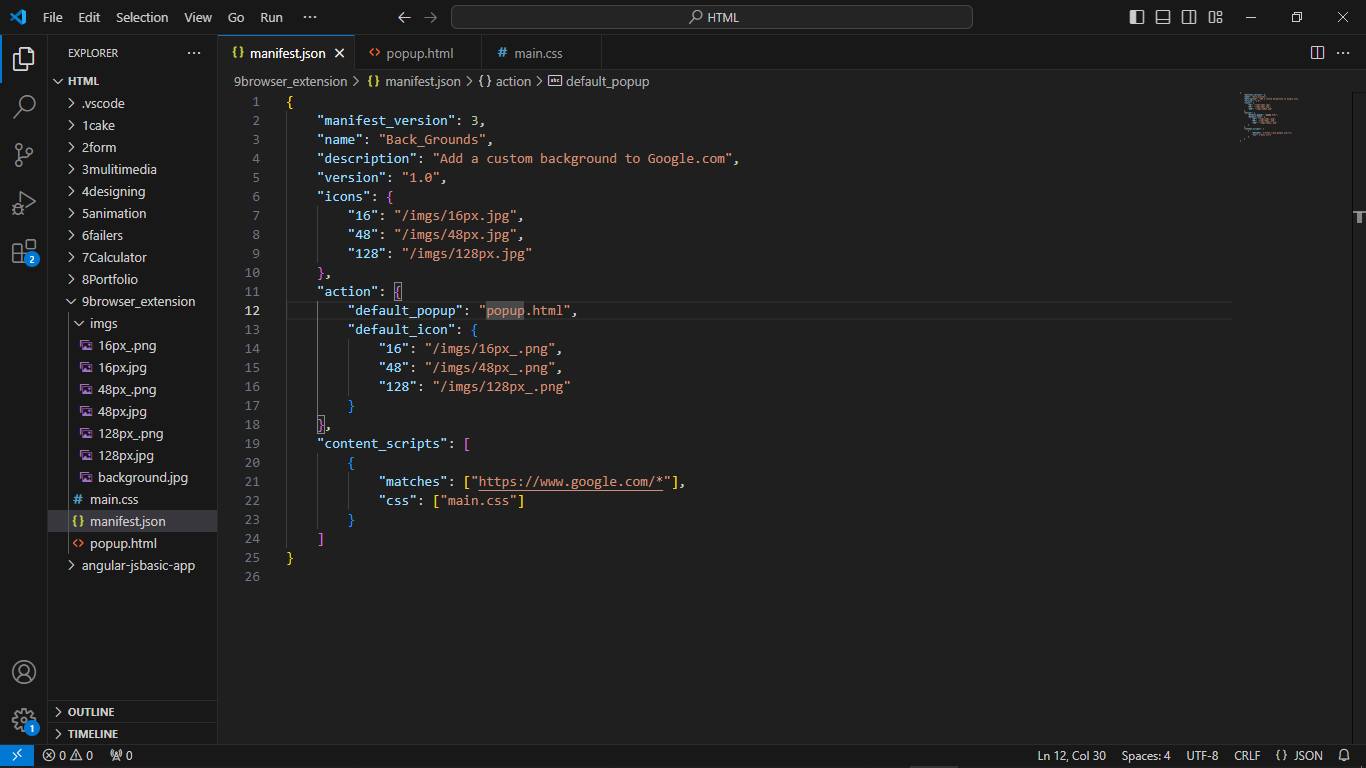The image size is (1366, 768).
Task: Expand the OUTLINE section
Action: [91, 712]
